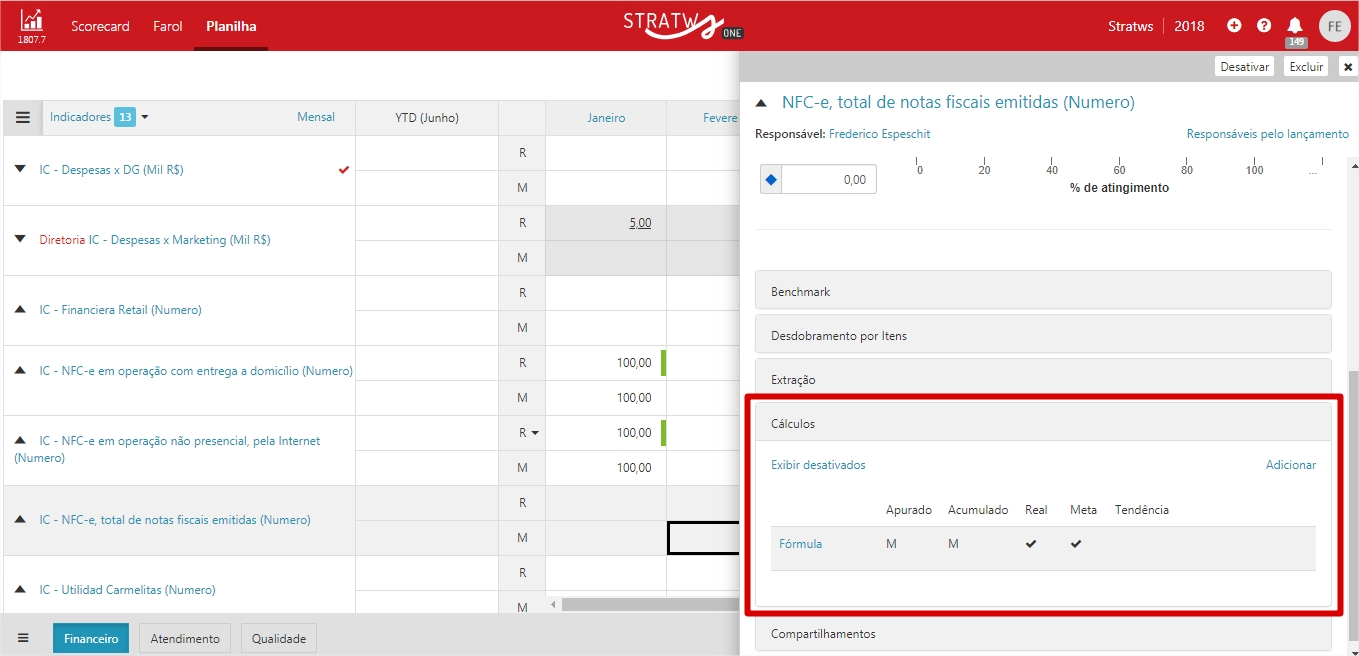Expand the Compartilhamentos section
This screenshot has height=656, width=1359.
[x=1043, y=634]
